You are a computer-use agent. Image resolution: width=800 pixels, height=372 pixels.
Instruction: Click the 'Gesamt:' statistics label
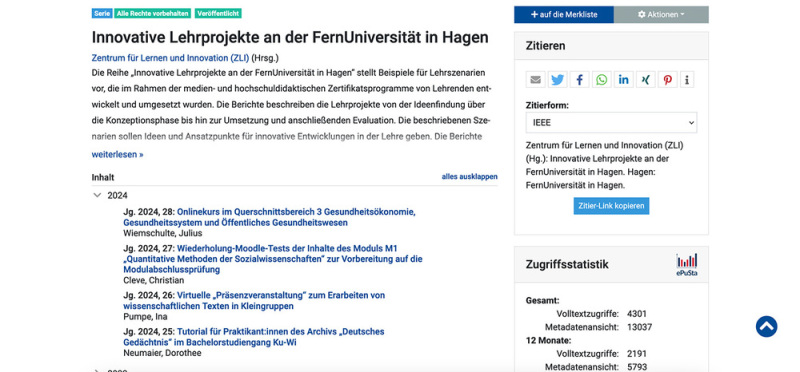point(542,301)
